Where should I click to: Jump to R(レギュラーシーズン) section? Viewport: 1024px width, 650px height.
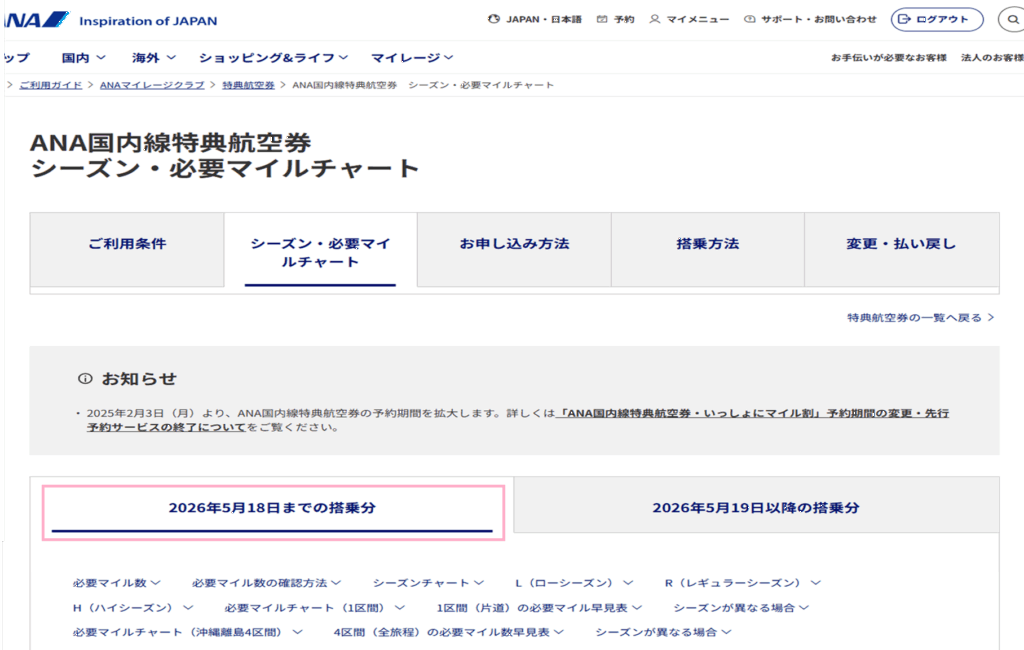(743, 583)
